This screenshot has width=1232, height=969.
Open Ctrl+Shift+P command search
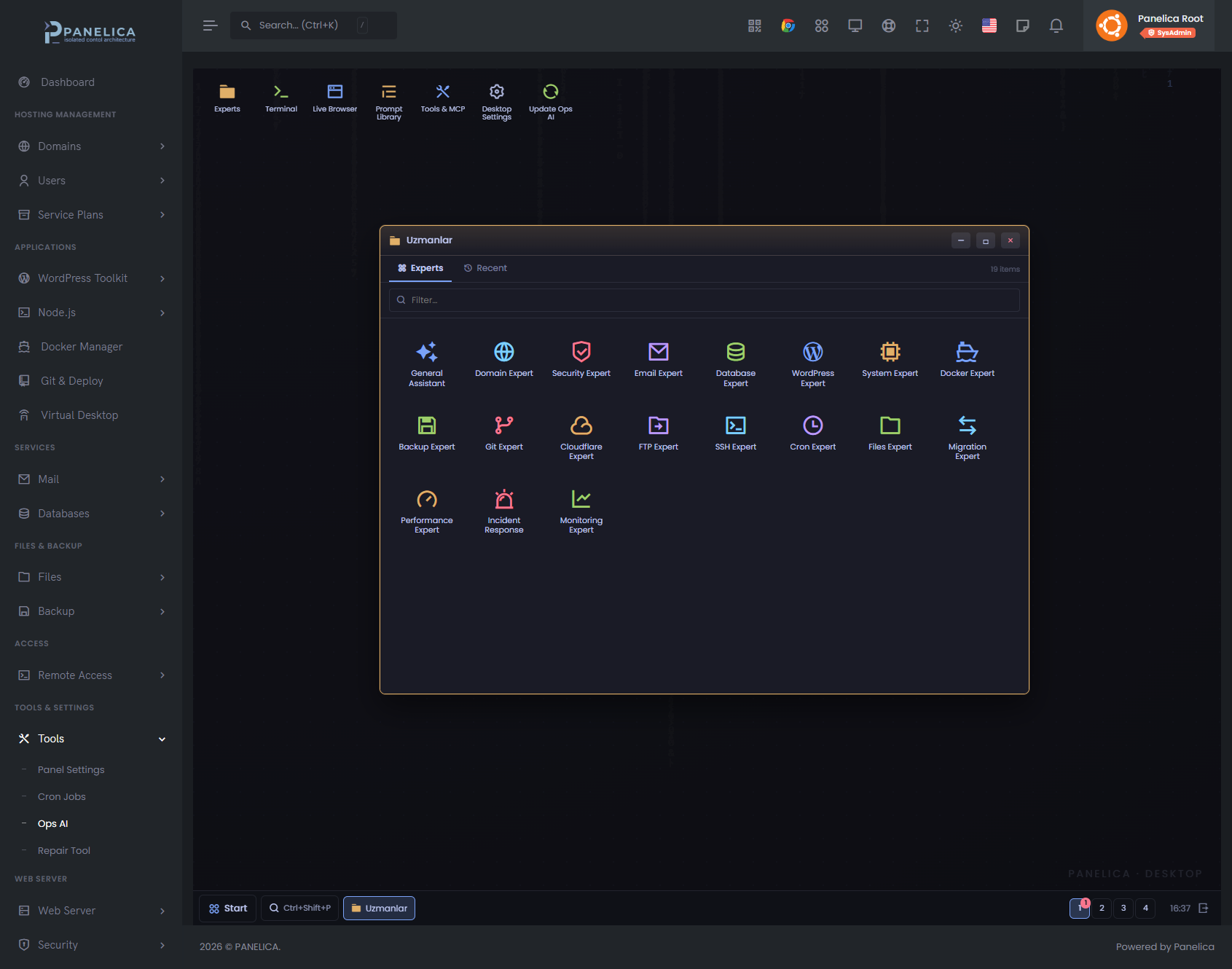(299, 909)
